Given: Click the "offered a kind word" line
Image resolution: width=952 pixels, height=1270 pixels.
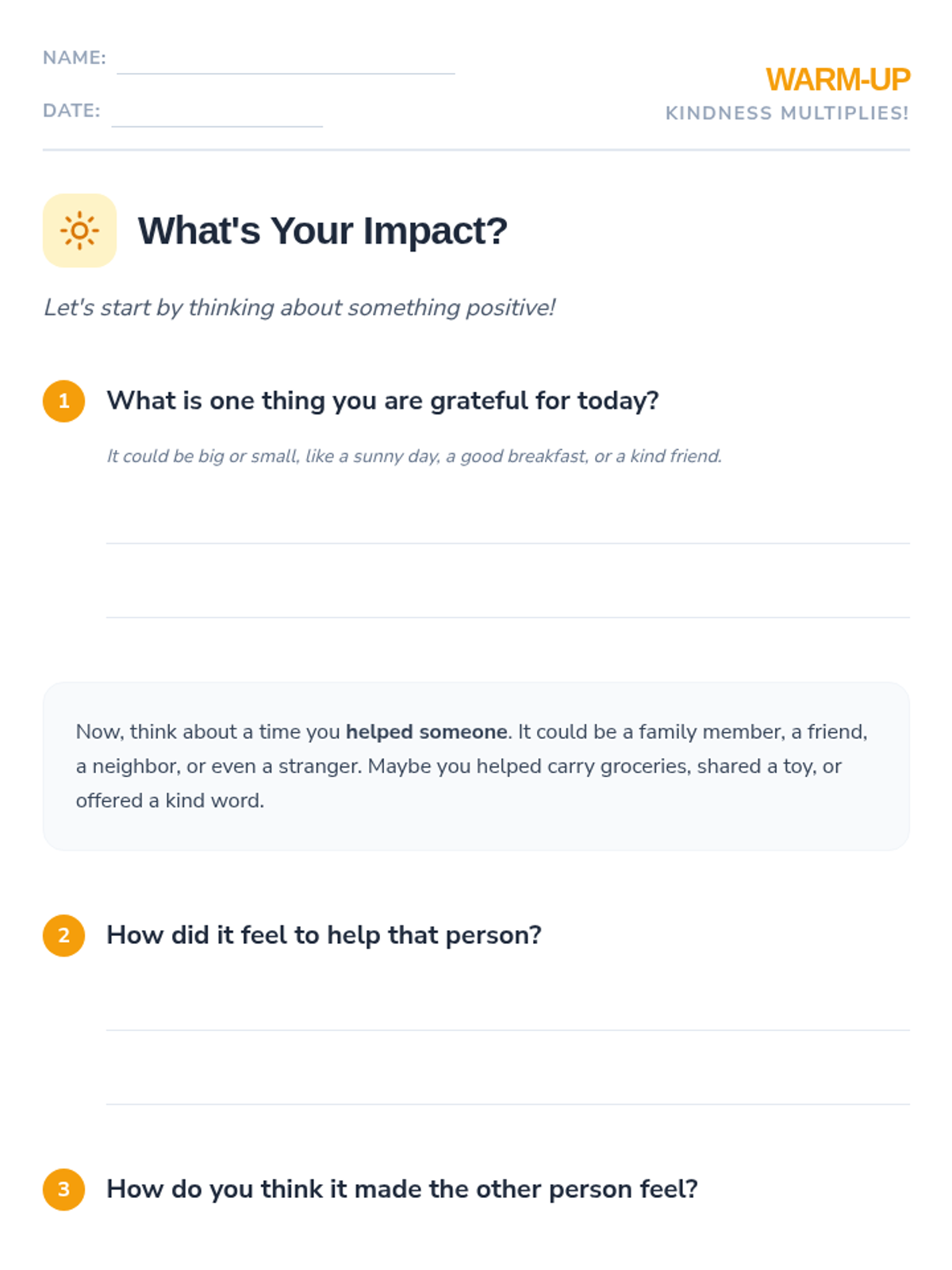Looking at the screenshot, I should pyautogui.click(x=170, y=800).
